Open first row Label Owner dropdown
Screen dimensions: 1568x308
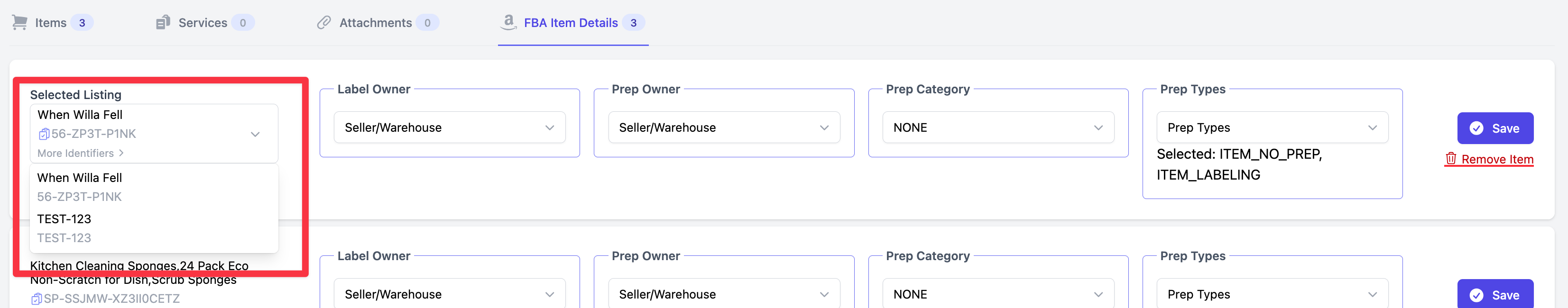click(x=449, y=128)
